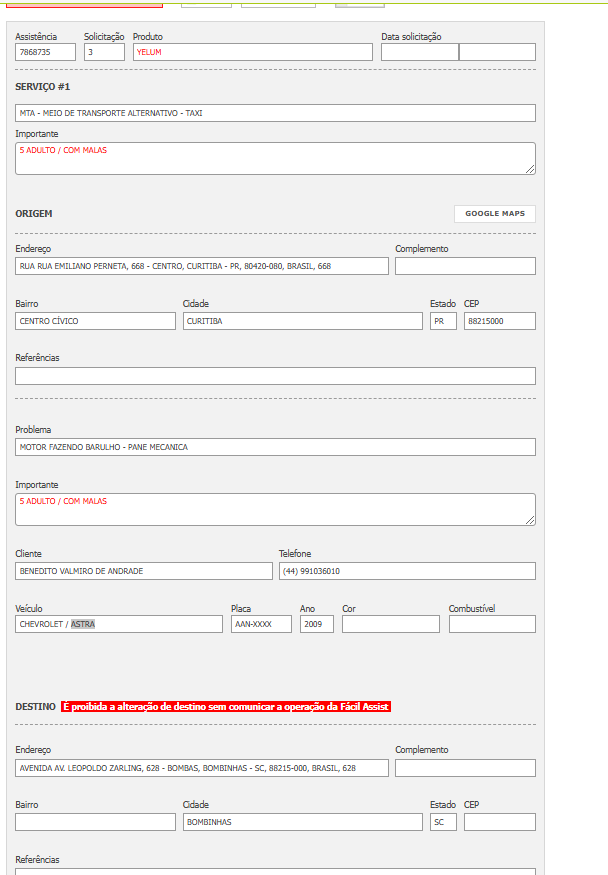Select the destination Cidade field with Bombinhas

click(302, 822)
